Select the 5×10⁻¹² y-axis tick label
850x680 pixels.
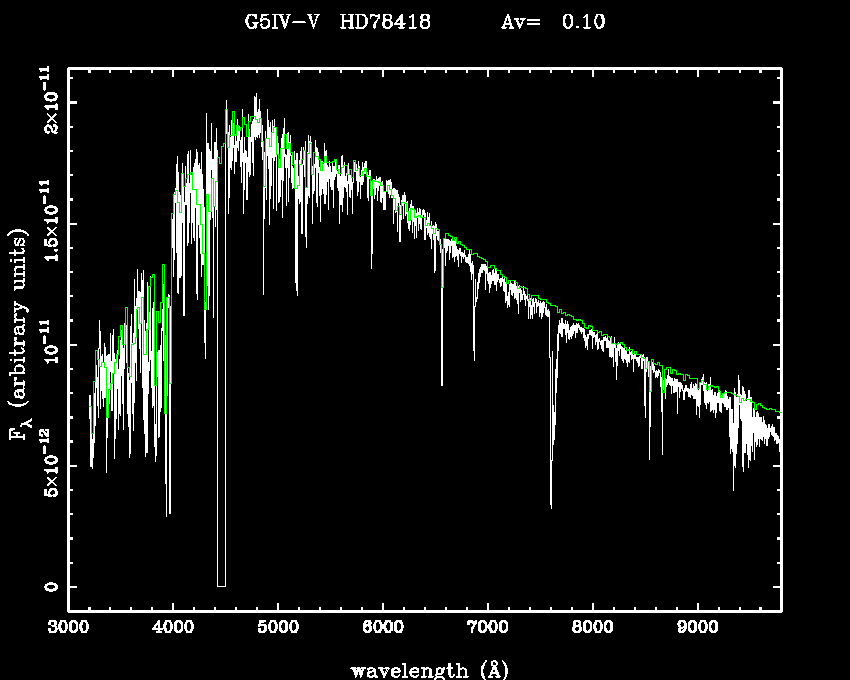tap(46, 465)
